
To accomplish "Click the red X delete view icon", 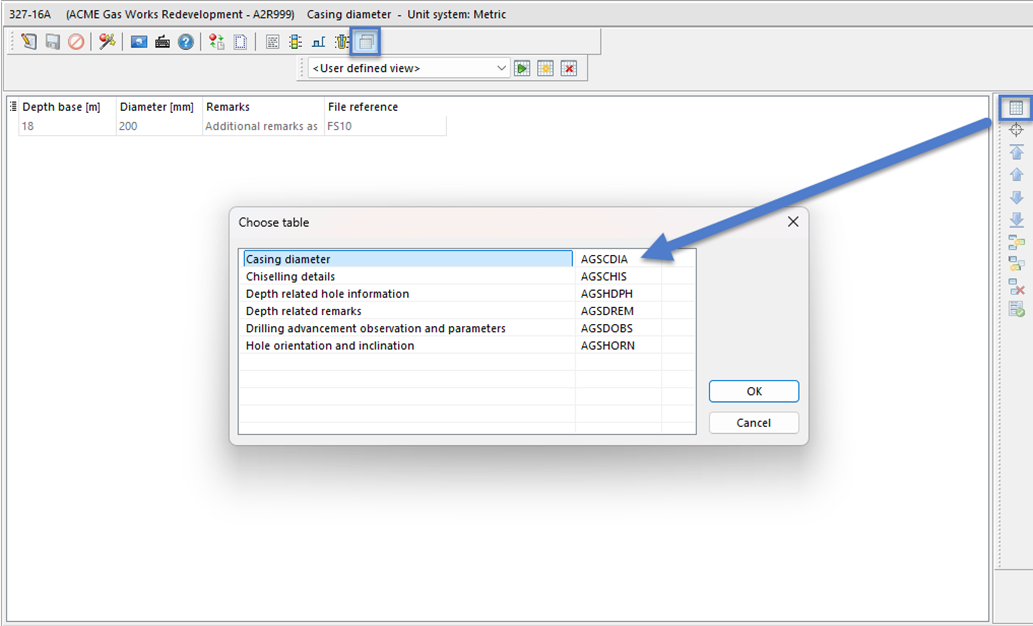I will click(568, 68).
